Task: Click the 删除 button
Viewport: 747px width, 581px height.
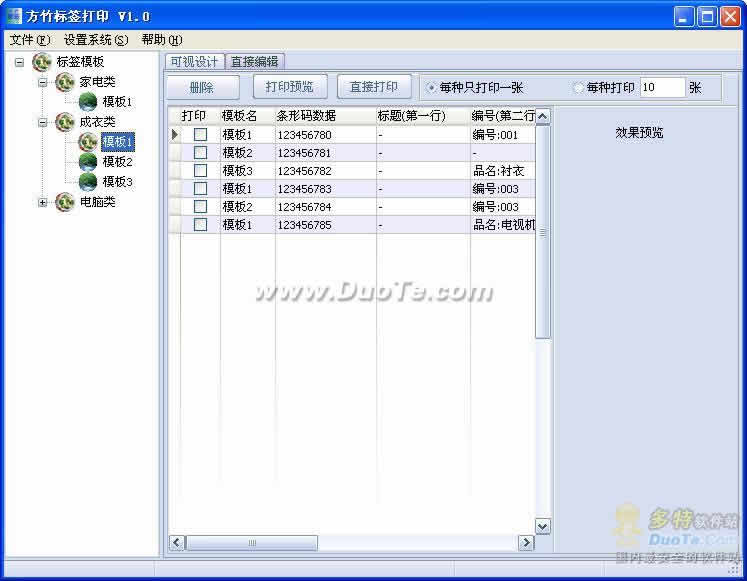Action: click(202, 88)
